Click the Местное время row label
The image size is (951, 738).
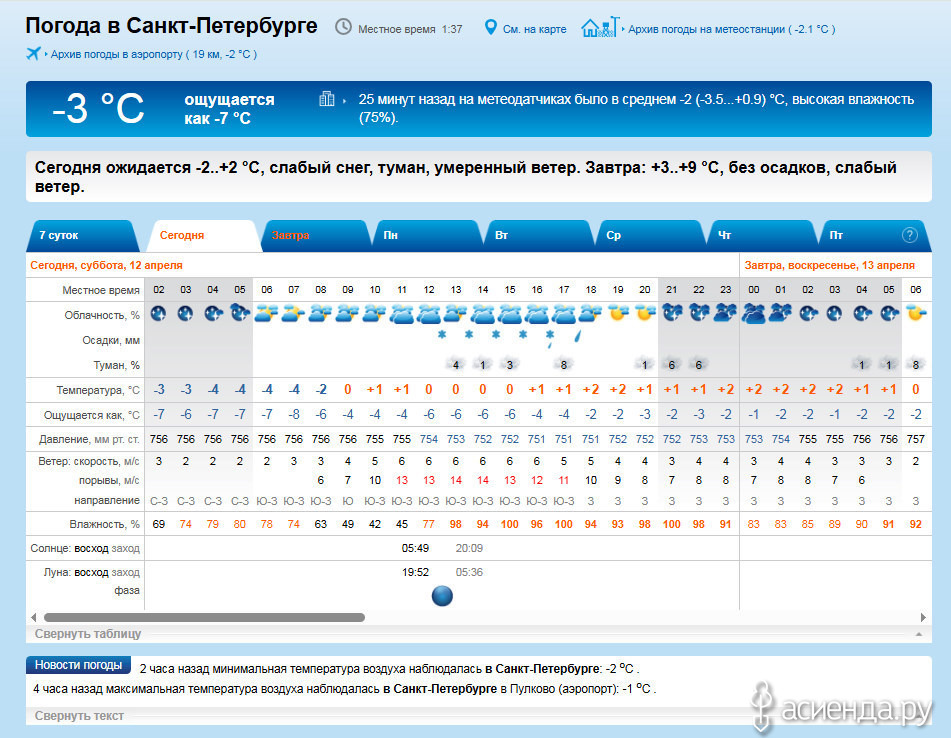(x=101, y=290)
